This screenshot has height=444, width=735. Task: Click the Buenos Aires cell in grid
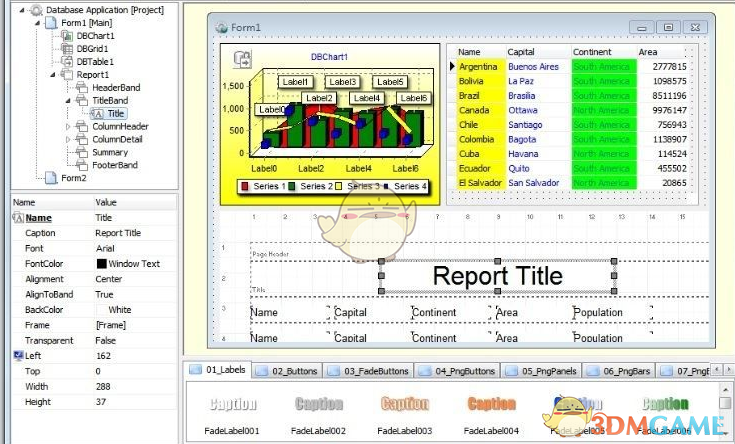[533, 67]
